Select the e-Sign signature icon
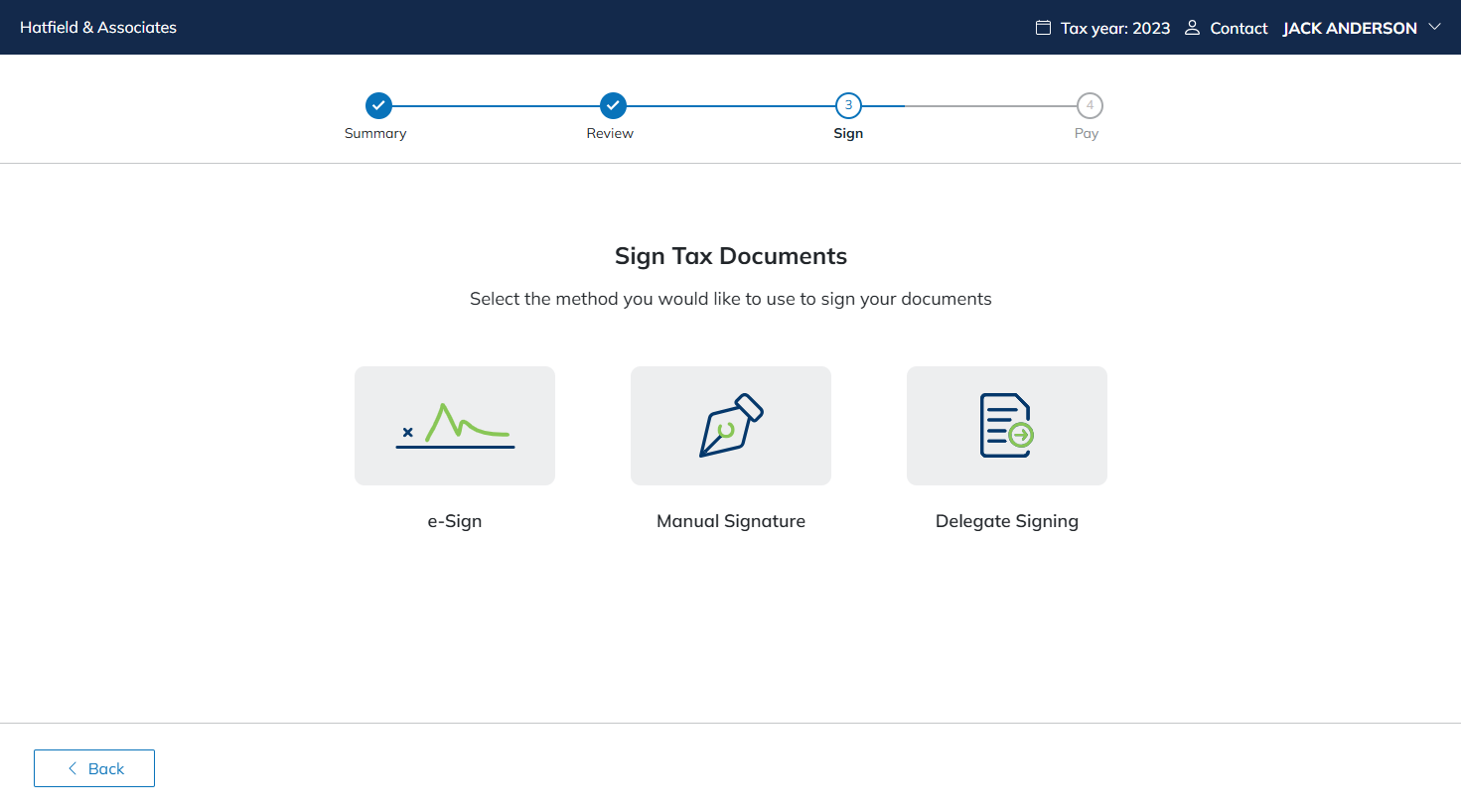The image size is (1461, 812). (x=455, y=426)
